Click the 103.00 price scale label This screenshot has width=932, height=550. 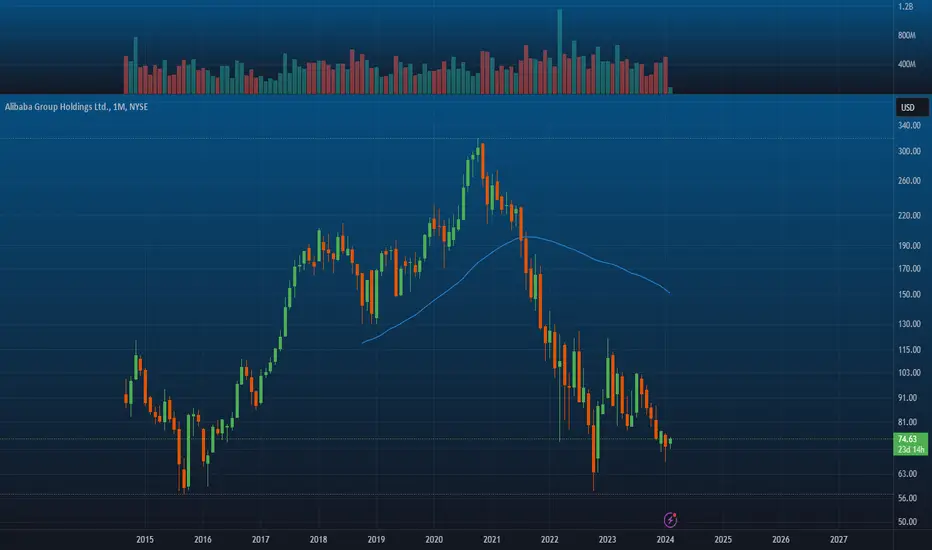909,373
